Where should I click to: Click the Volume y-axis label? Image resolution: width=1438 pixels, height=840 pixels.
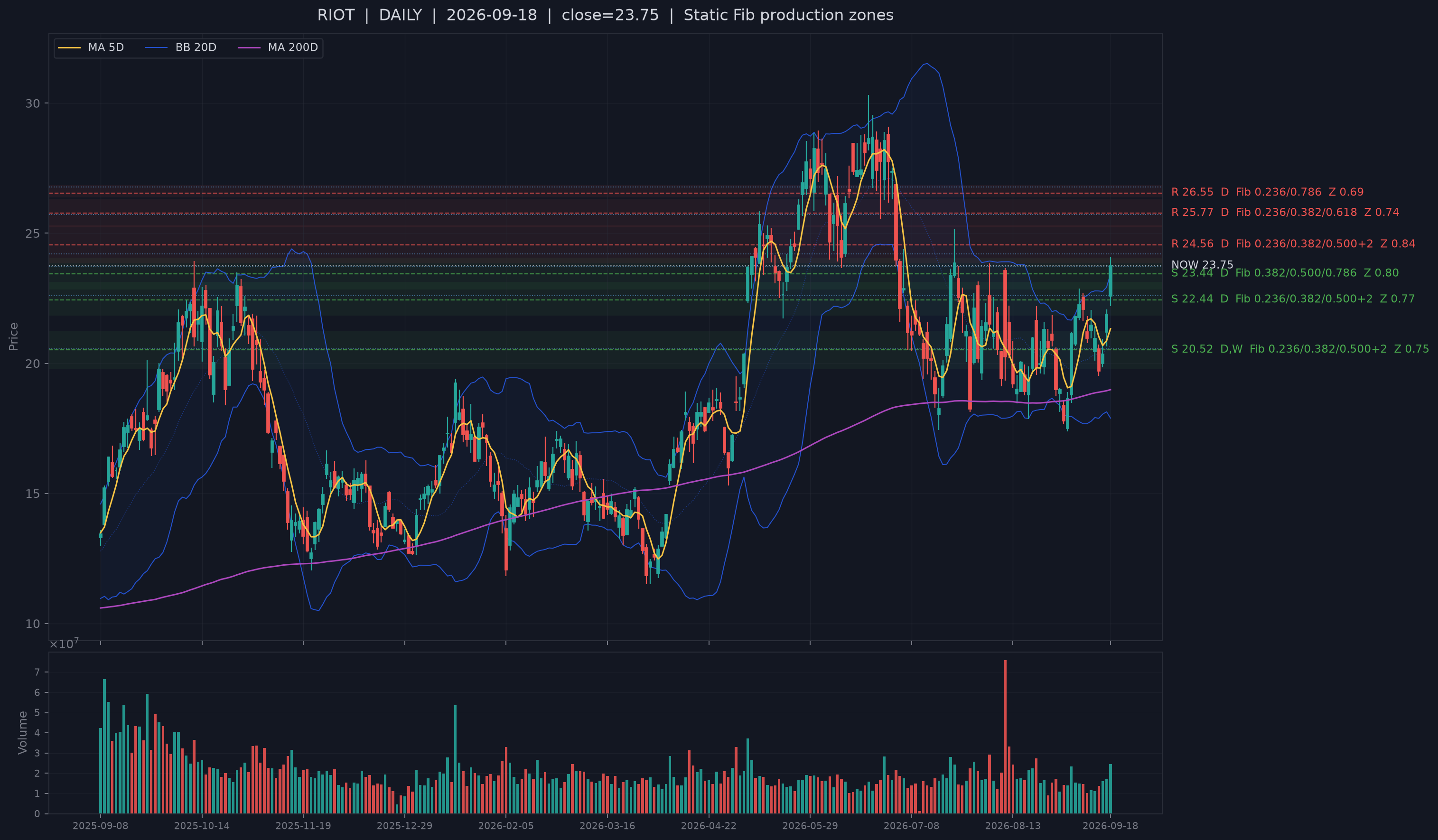point(23,733)
